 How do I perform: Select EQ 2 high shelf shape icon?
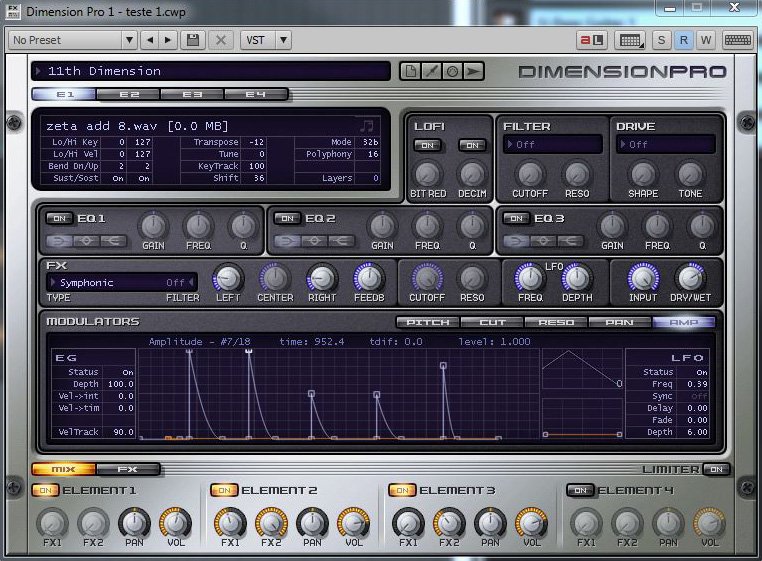341,241
